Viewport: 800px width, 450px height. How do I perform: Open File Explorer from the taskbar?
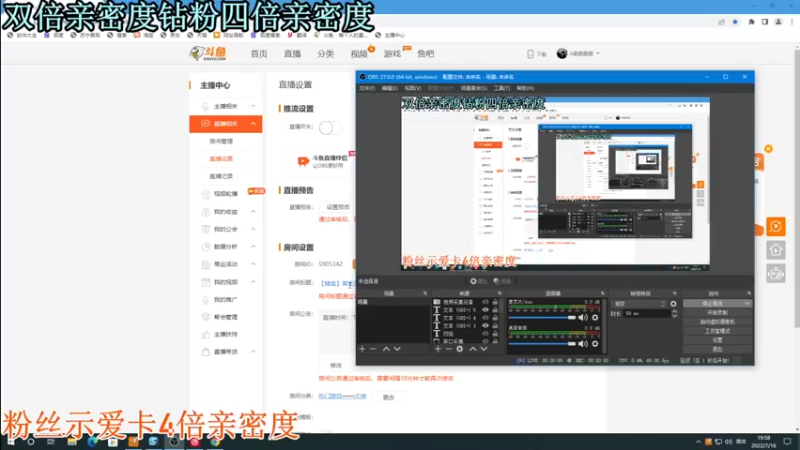(x=71, y=441)
